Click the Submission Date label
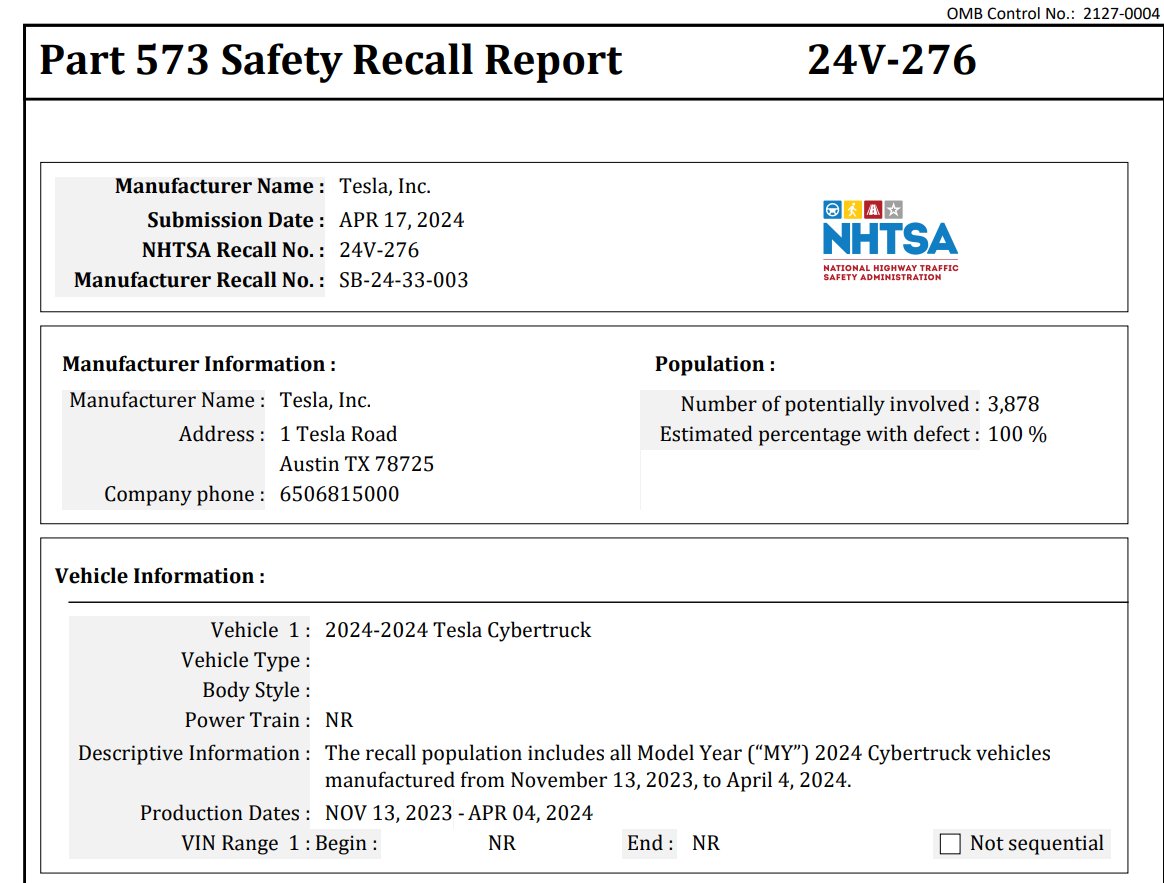The image size is (1164, 883). tap(236, 220)
